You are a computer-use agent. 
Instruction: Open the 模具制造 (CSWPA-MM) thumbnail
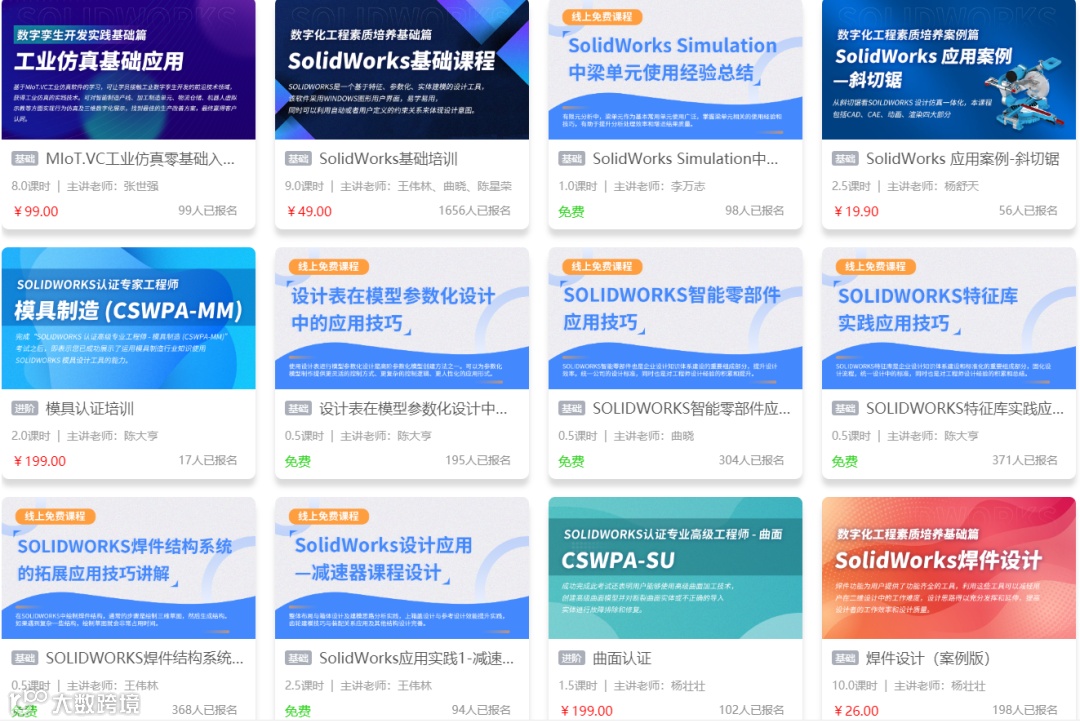click(129, 318)
